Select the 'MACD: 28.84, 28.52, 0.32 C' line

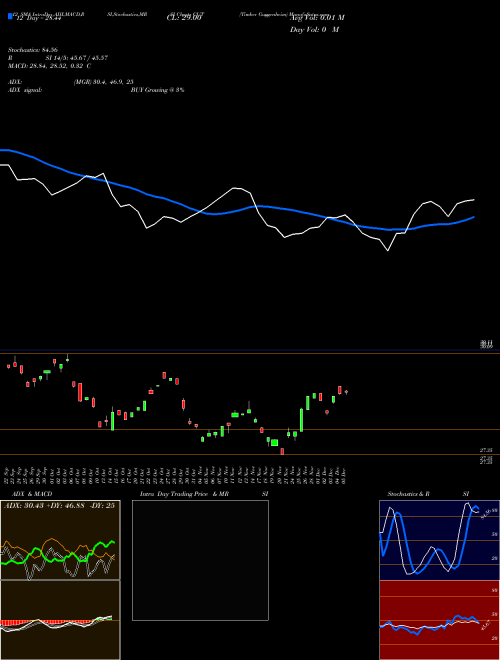[50, 66]
